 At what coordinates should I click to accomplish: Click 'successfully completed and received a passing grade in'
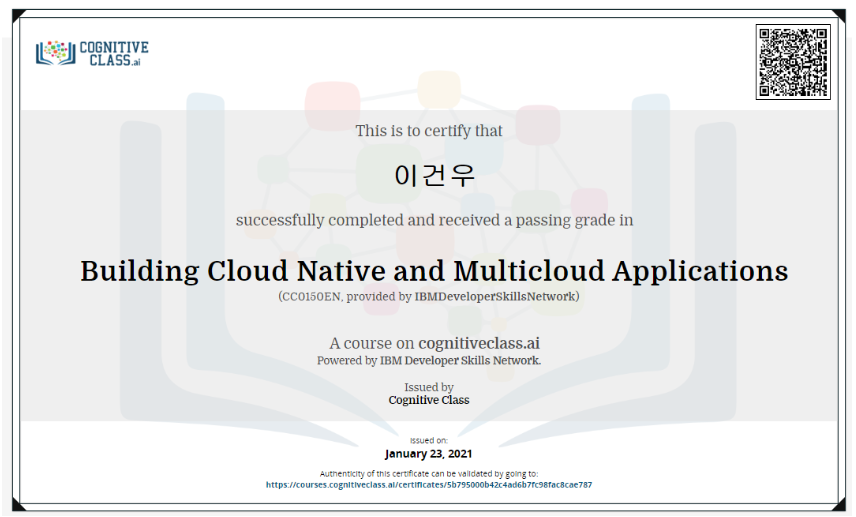point(435,221)
